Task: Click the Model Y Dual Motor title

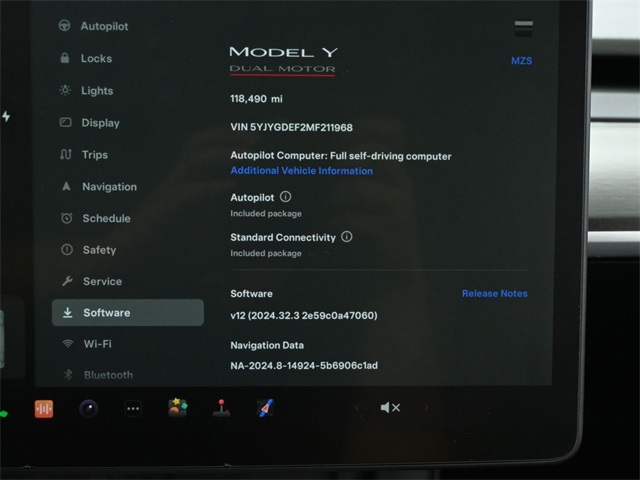Action: 283,60
